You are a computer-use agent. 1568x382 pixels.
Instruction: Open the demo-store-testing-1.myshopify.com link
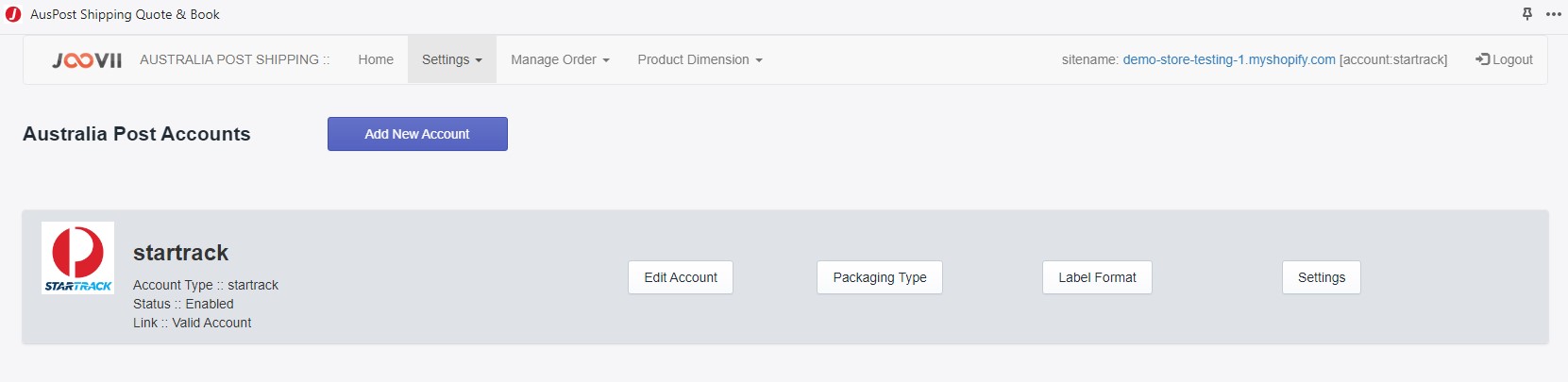tap(1229, 59)
